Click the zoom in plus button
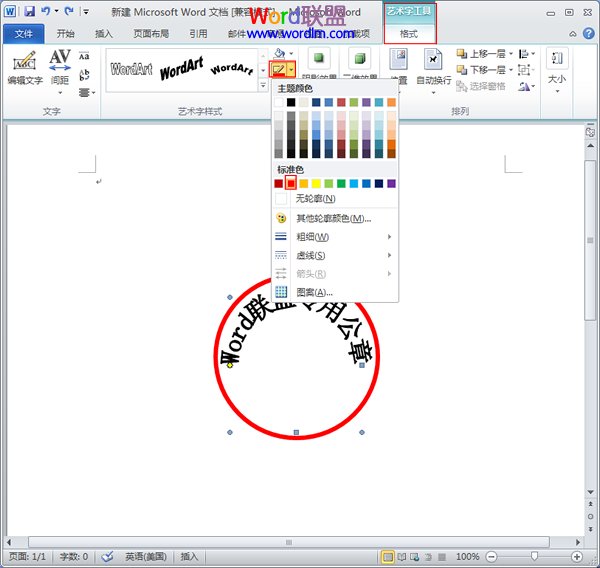 point(576,557)
